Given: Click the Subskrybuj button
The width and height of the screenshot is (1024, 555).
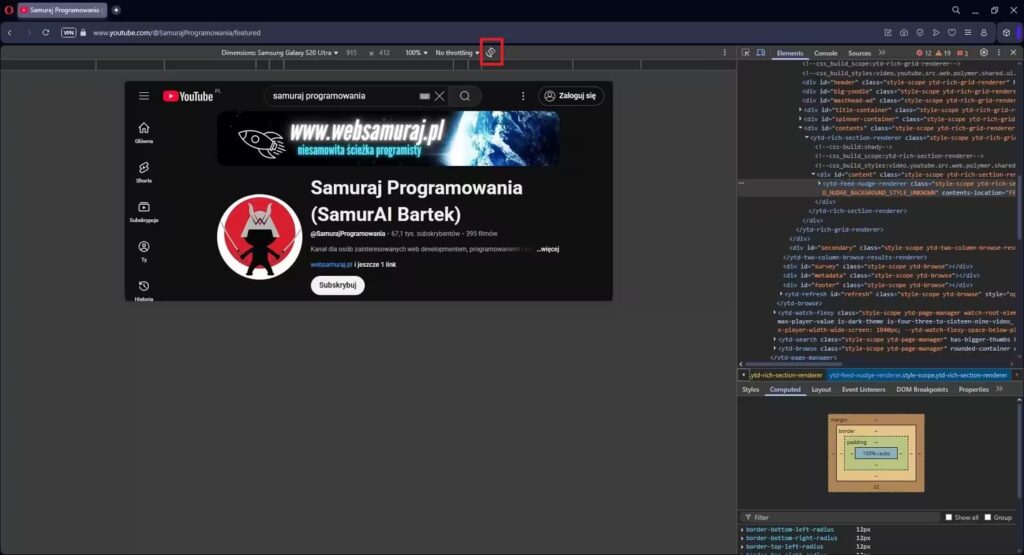Looking at the screenshot, I should (x=338, y=285).
